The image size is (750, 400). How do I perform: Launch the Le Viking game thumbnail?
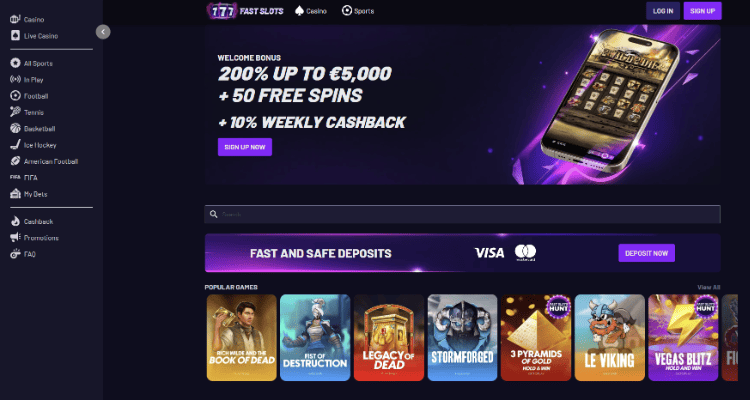click(x=609, y=337)
